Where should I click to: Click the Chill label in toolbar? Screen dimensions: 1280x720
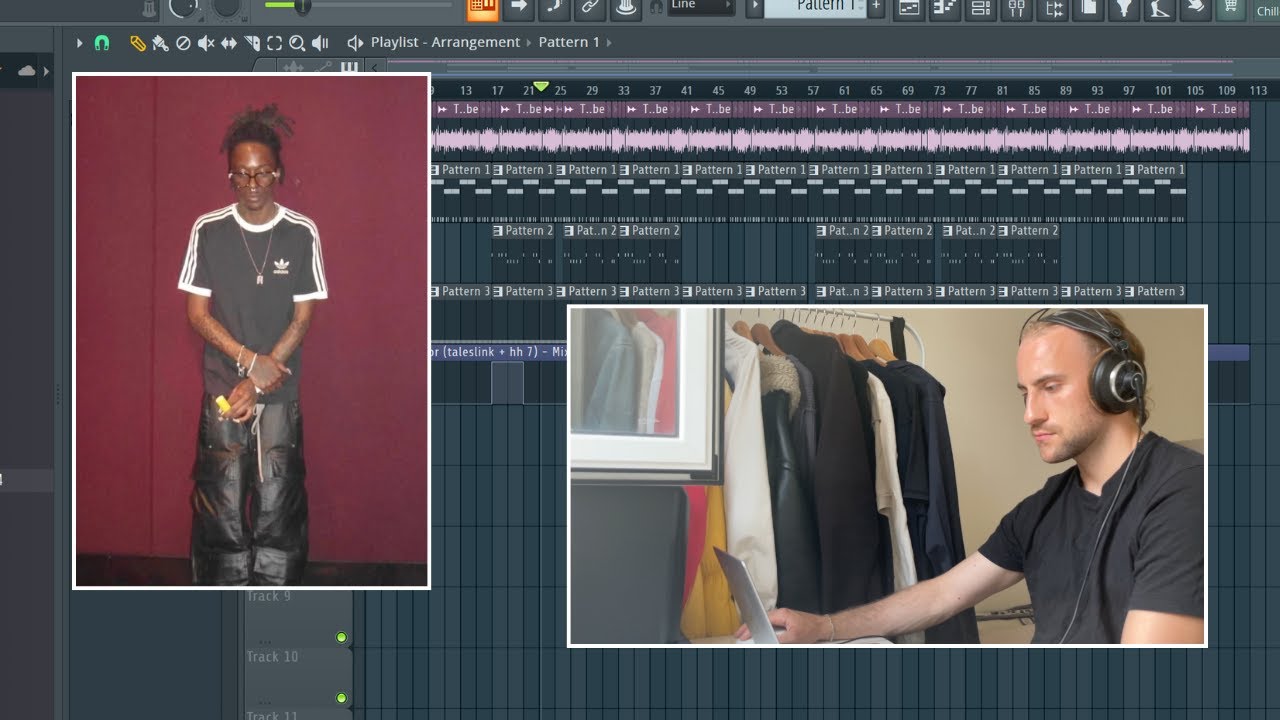pos(1267,11)
